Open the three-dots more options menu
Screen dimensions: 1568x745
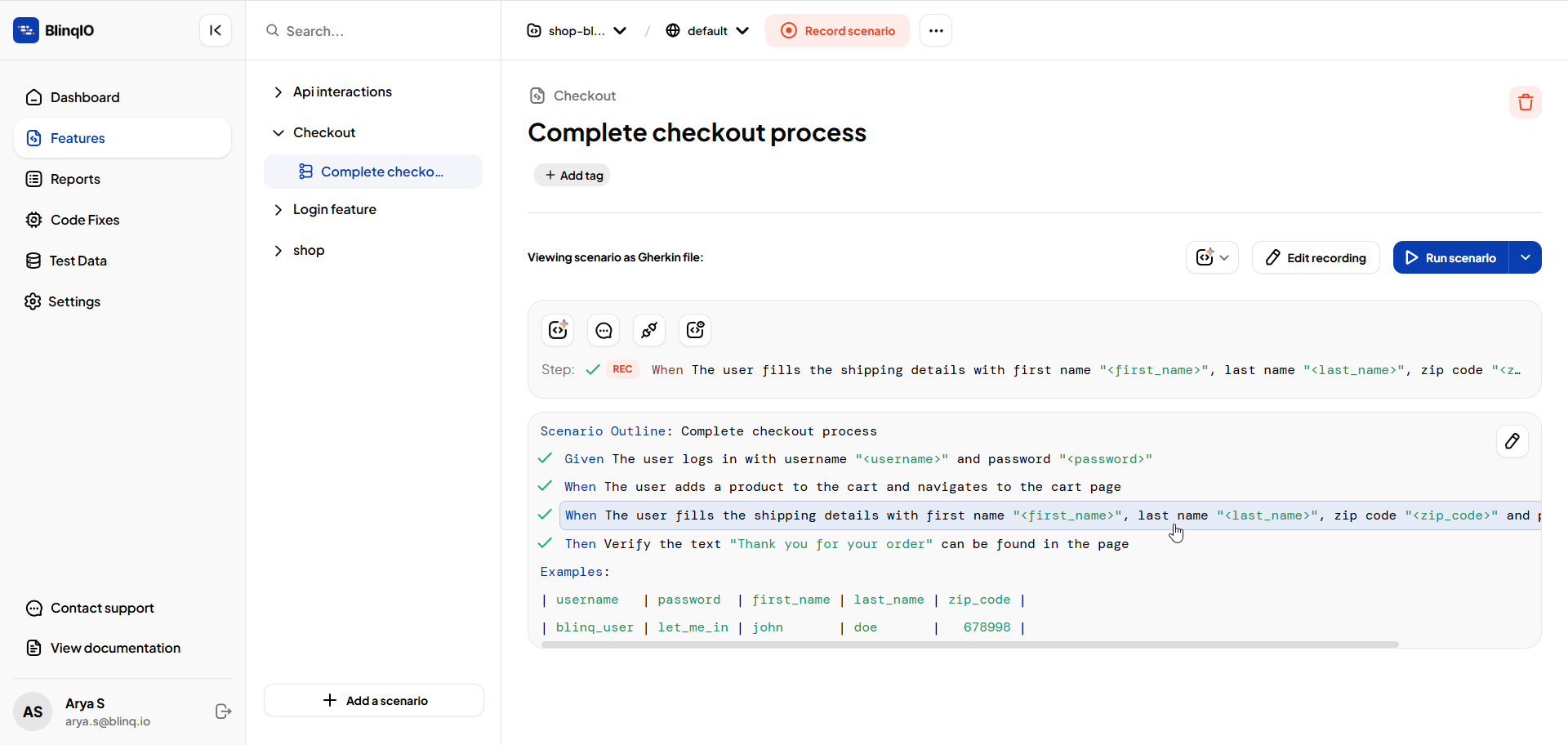pyautogui.click(x=936, y=31)
